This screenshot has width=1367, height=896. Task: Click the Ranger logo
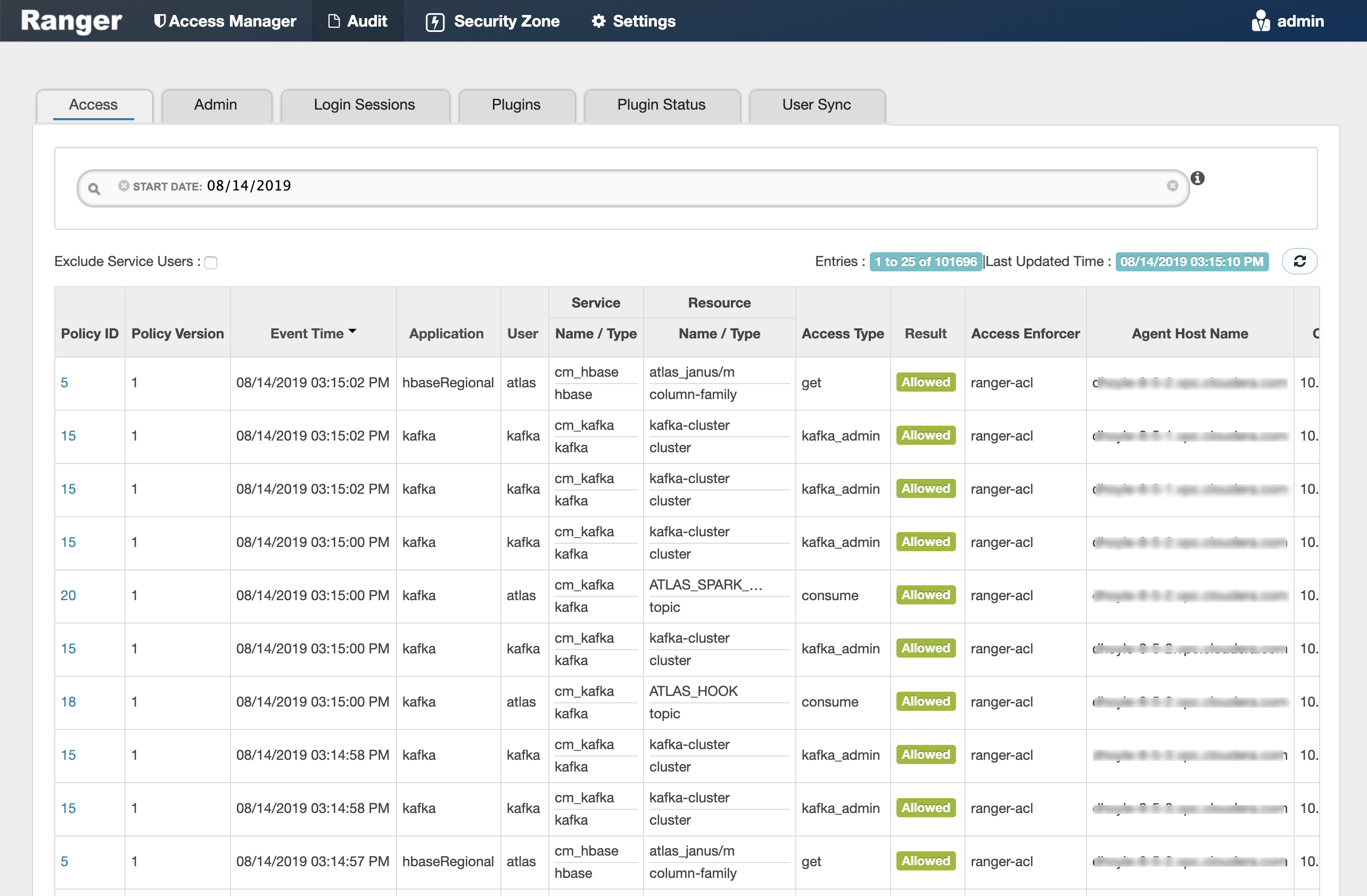[71, 21]
